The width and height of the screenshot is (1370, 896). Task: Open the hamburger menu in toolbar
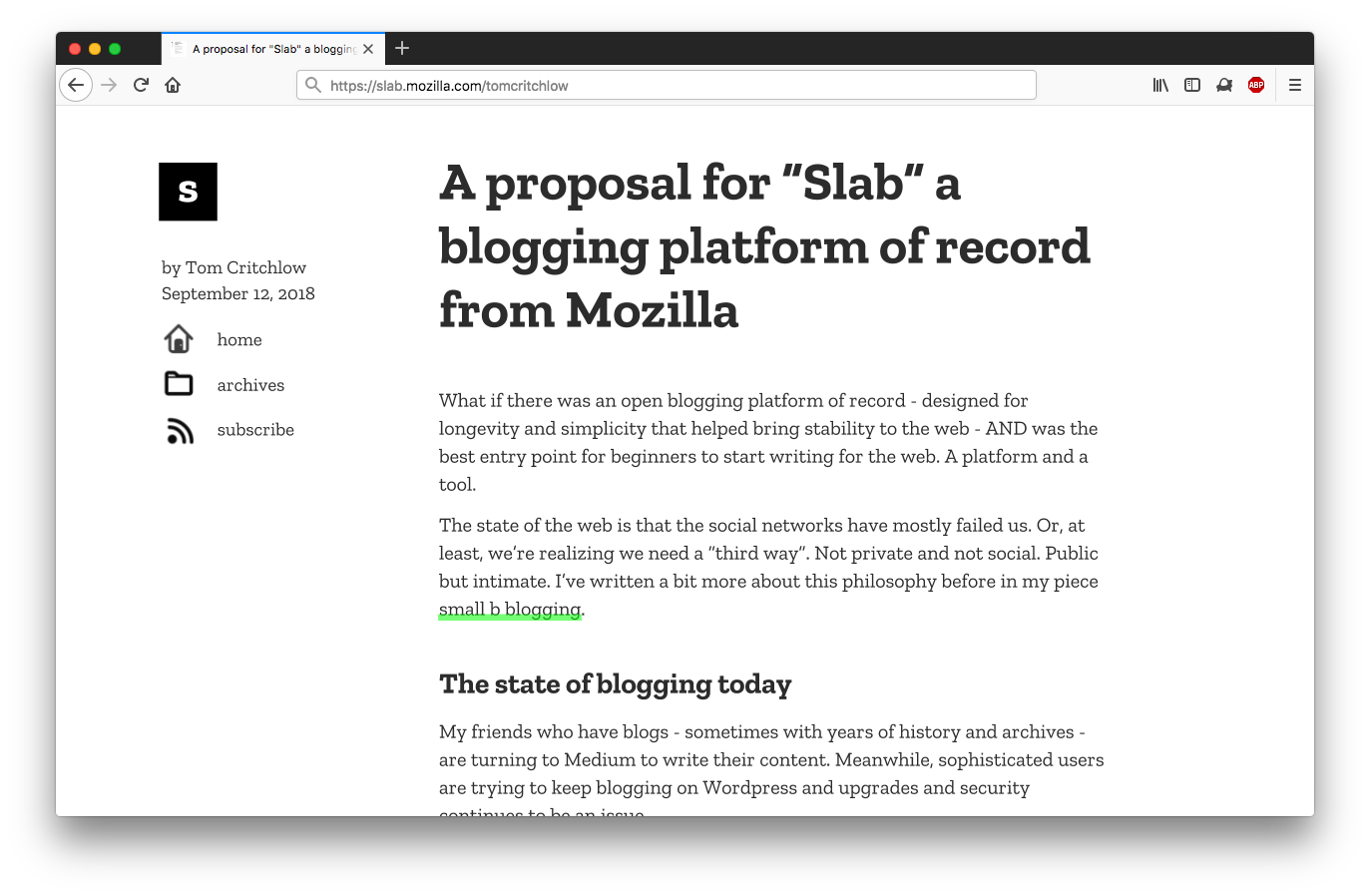(x=1295, y=85)
